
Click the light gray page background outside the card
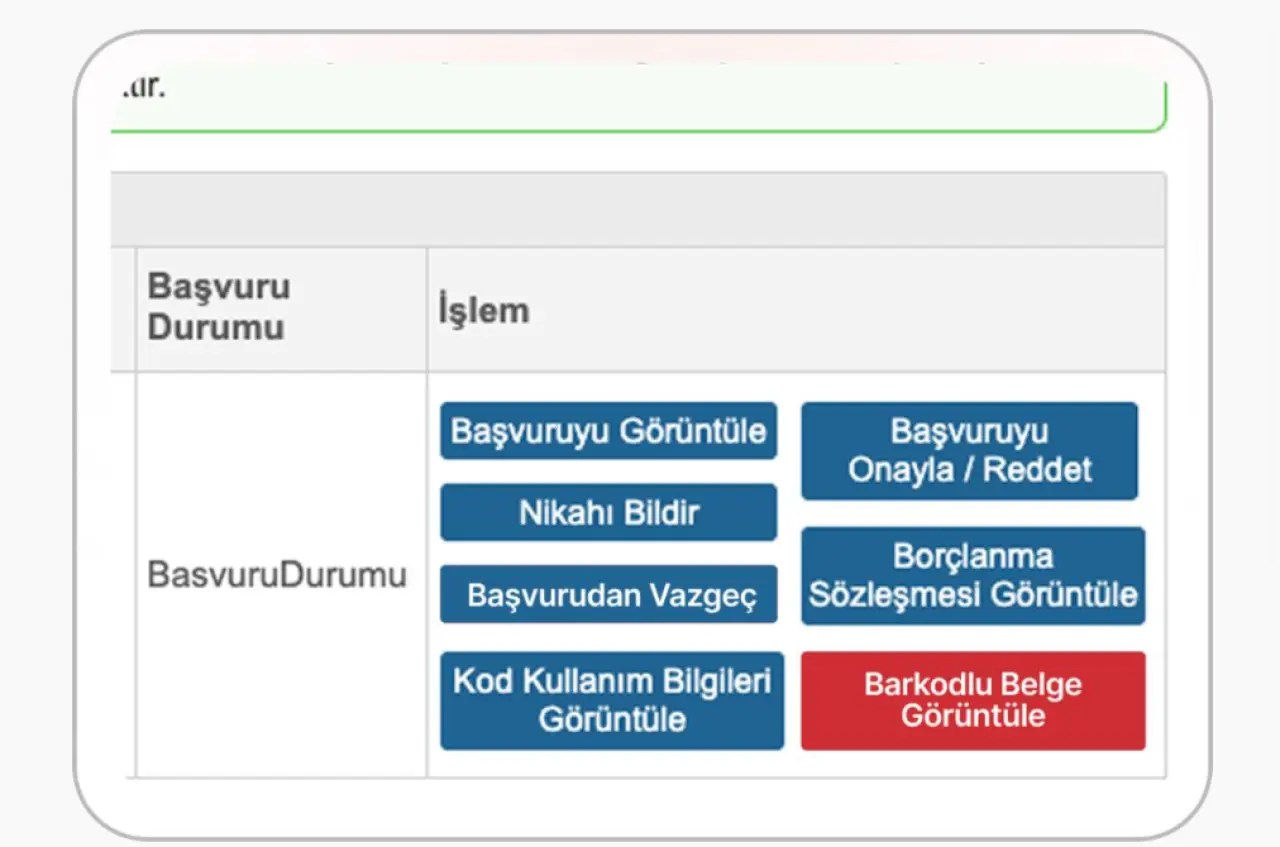(36, 420)
